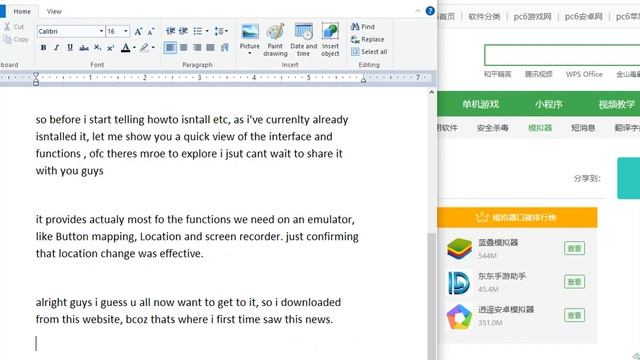Align text to the right
Image resolution: width=640 pixels, height=360 pixels.
click(x=197, y=48)
